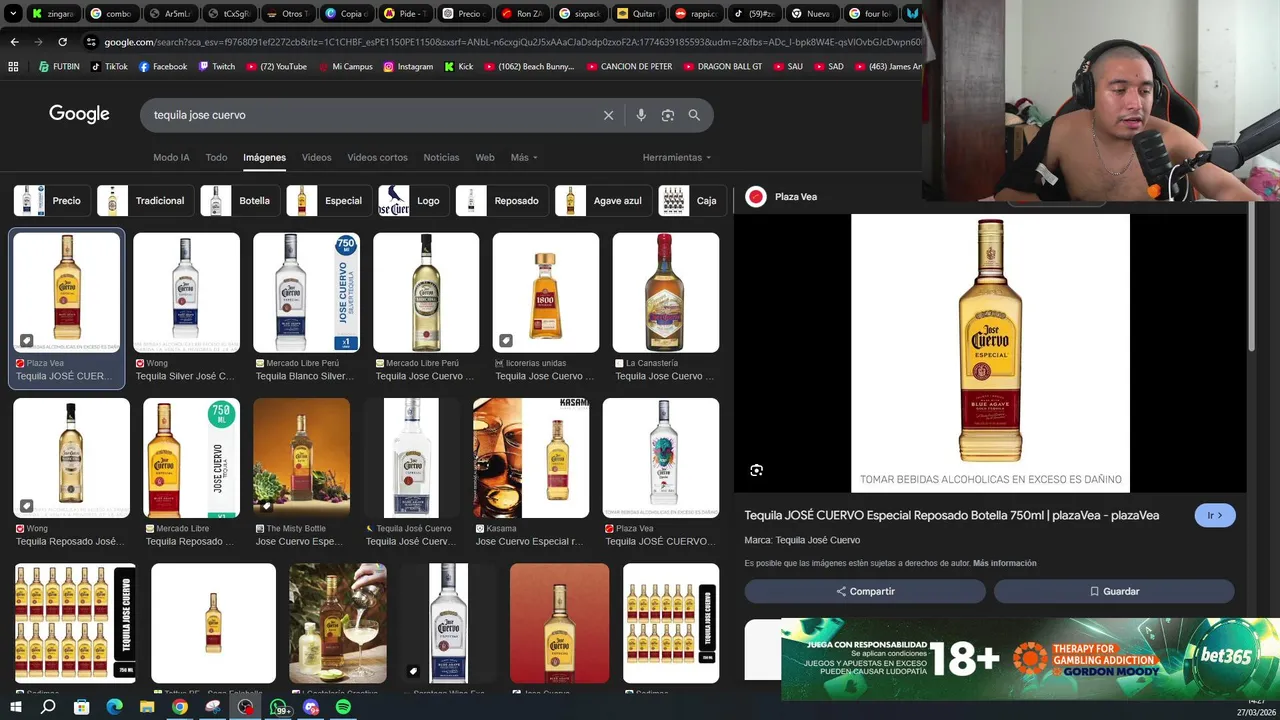Click the tequila jose cuervo search field
Screen dimensions: 1280x720
[370, 115]
